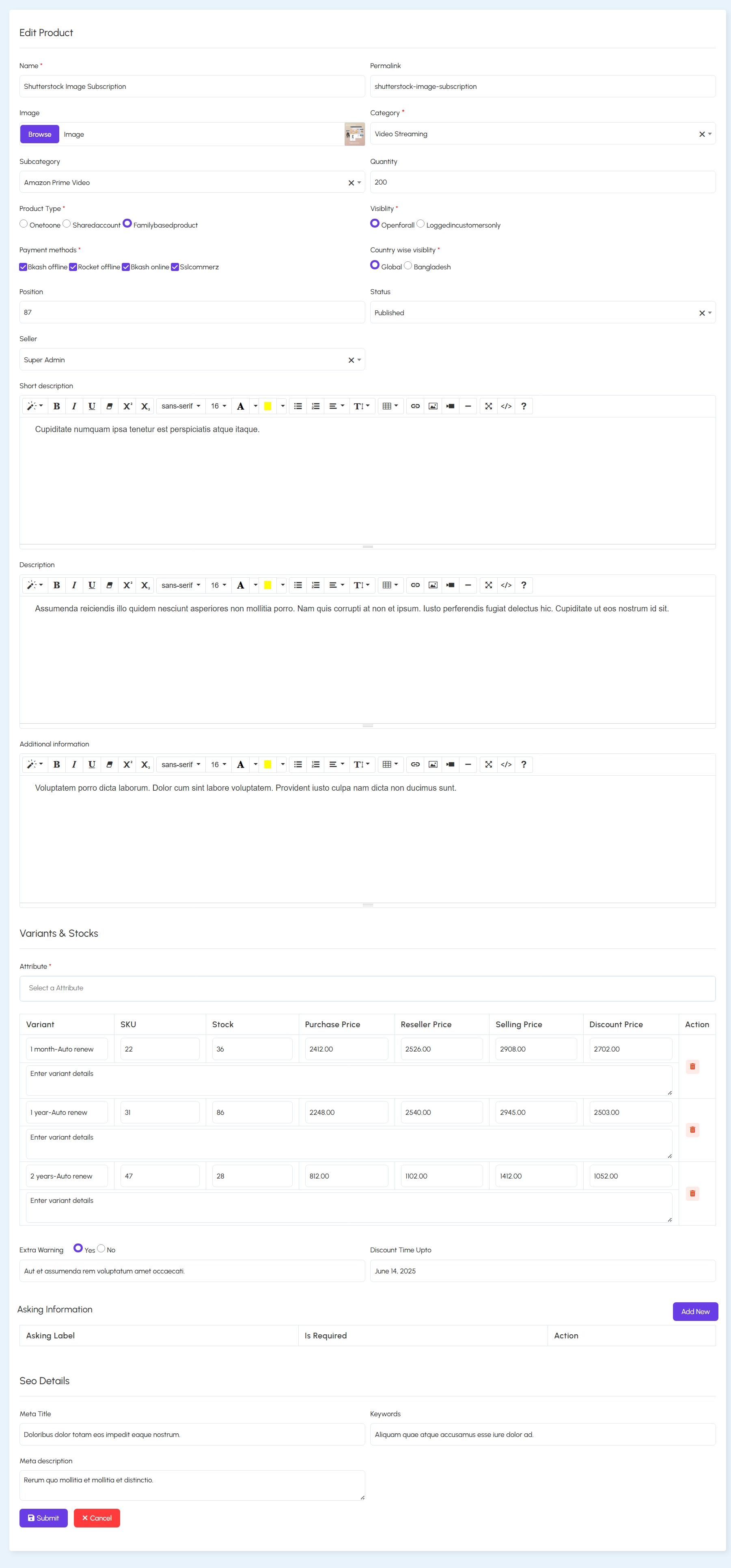
Task: Uncheck Bkash offline payment method
Action: pos(23,267)
